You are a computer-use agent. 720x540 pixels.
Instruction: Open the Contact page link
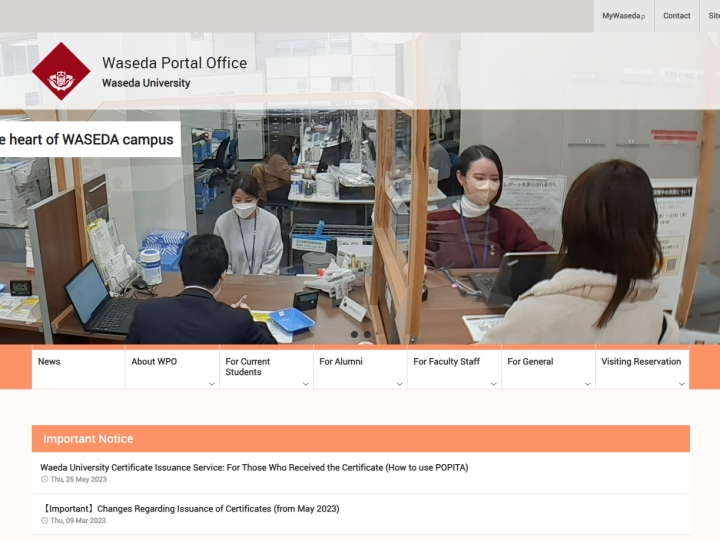click(676, 16)
